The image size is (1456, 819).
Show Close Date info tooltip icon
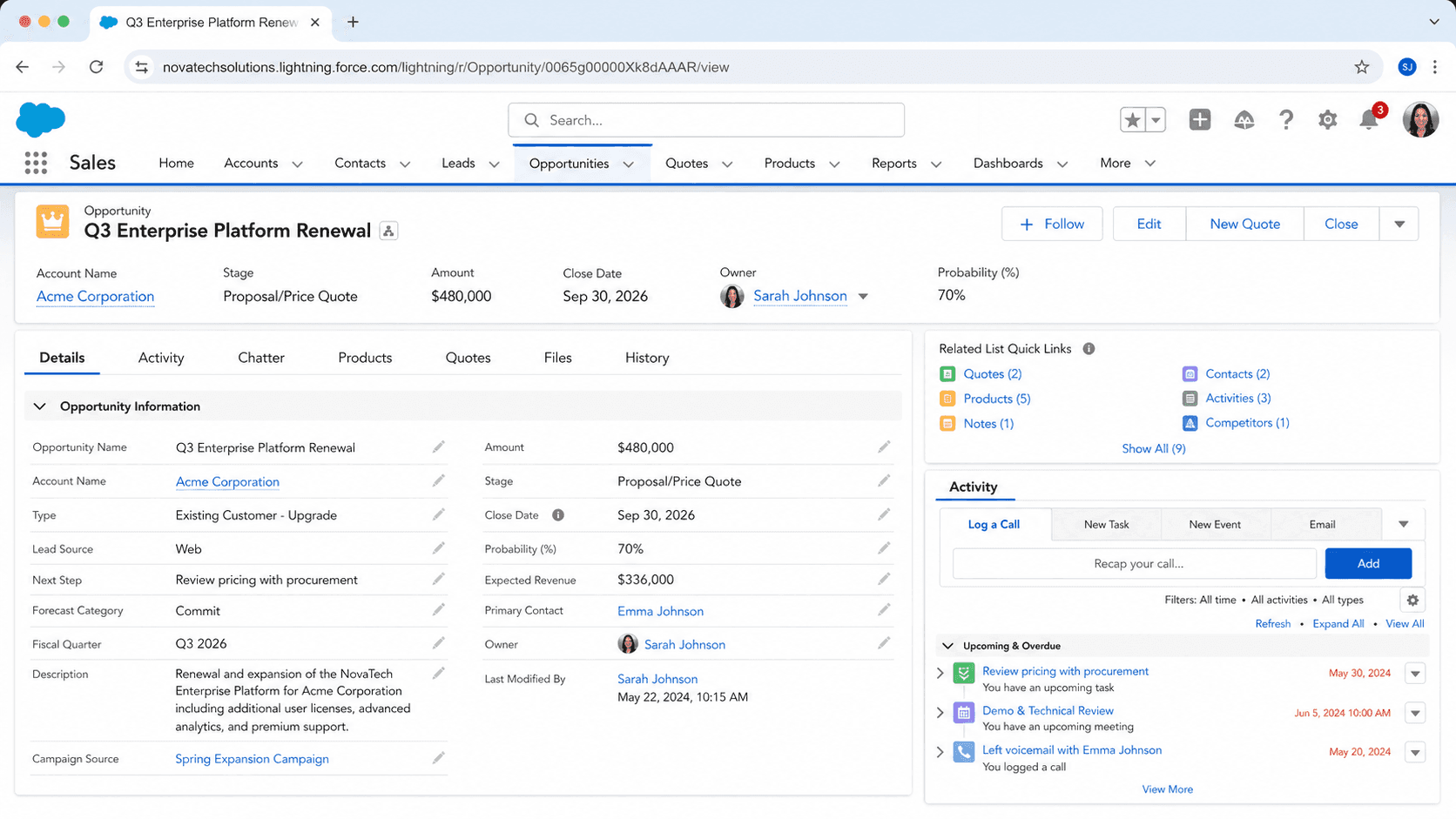(558, 515)
